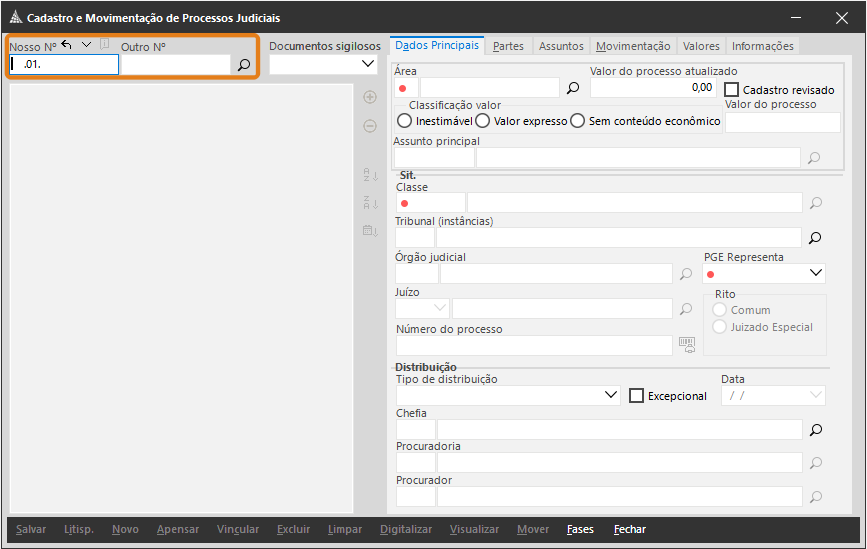Select the Inestimável radio option
The image size is (867, 549).
click(x=404, y=121)
